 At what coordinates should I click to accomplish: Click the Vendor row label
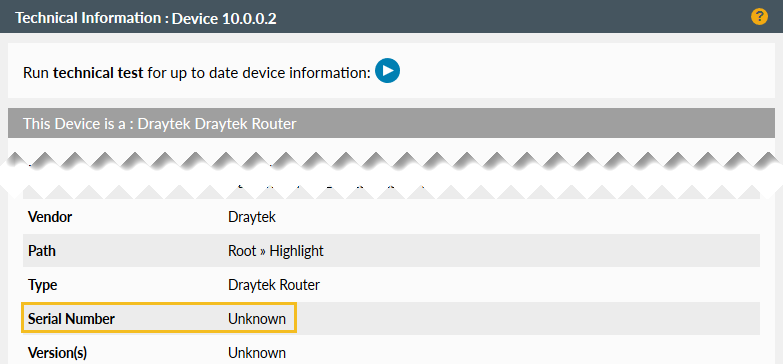point(50,217)
